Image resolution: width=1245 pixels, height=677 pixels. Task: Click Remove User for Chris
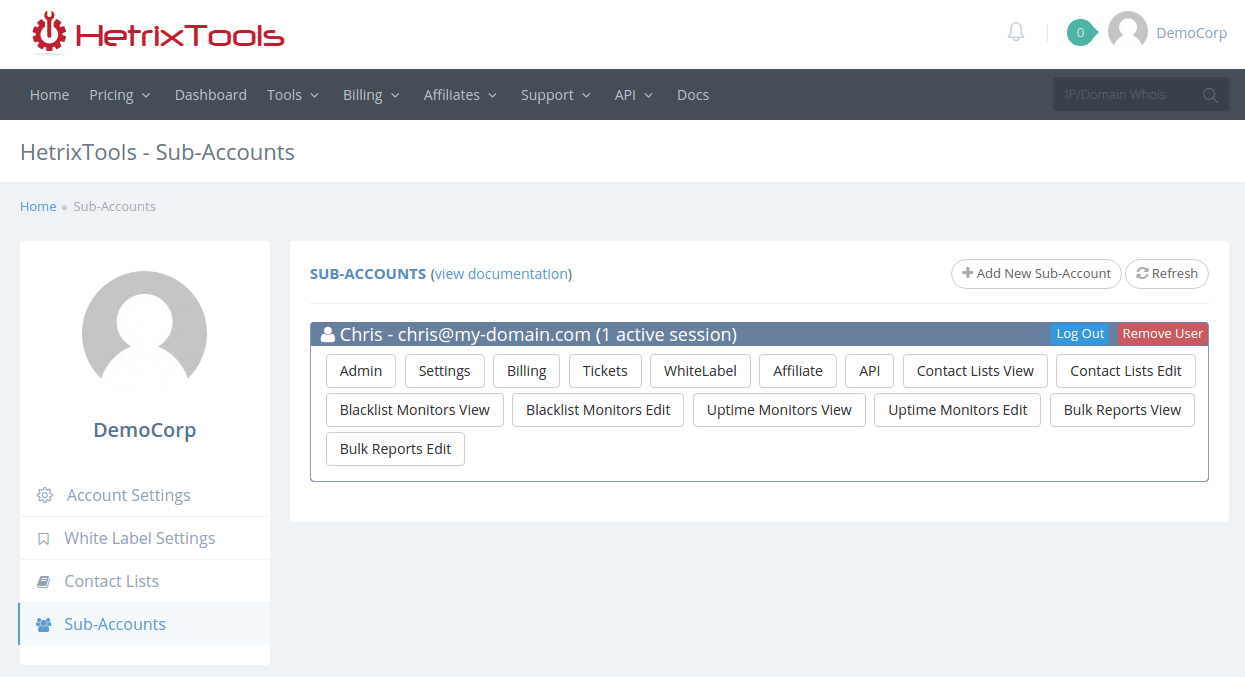pyautogui.click(x=1162, y=334)
